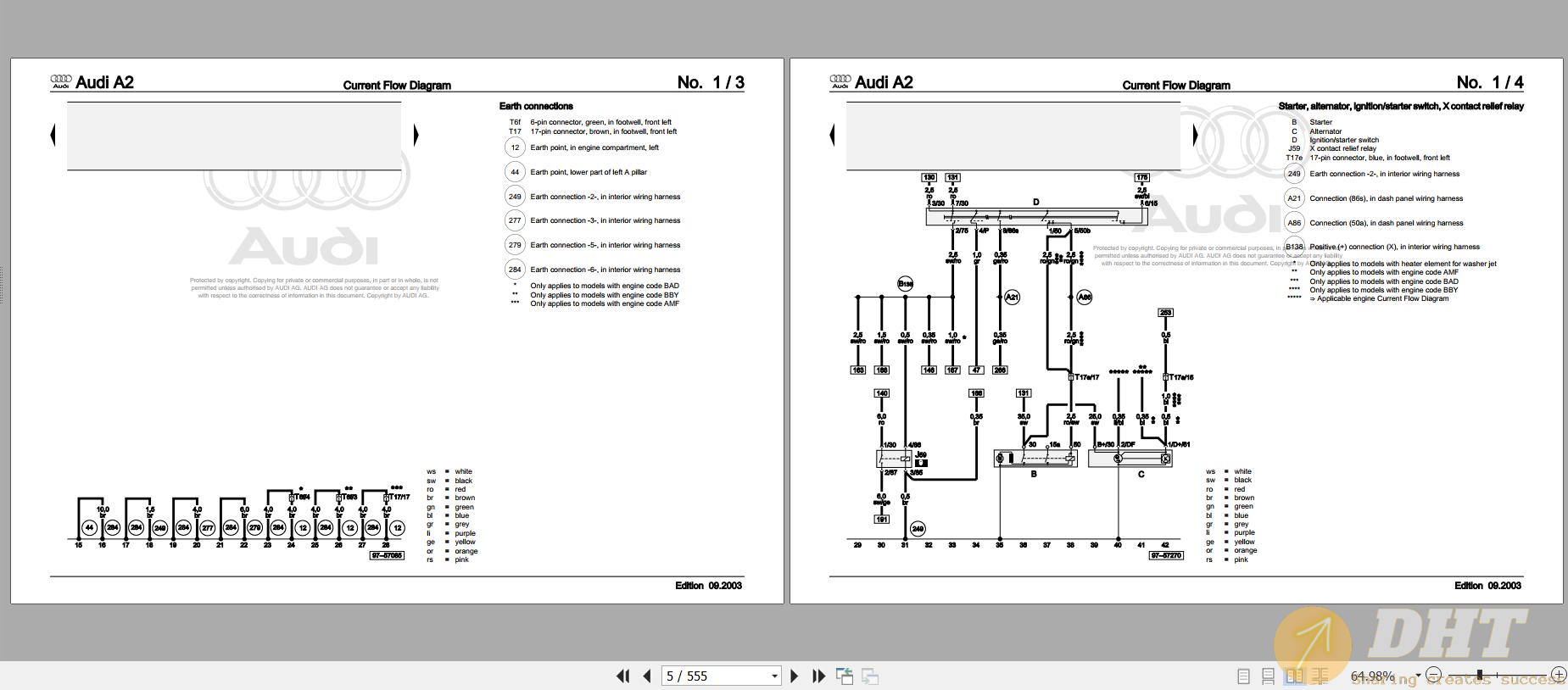
Task: Open the zoom level dropdown
Action: pos(1418,676)
